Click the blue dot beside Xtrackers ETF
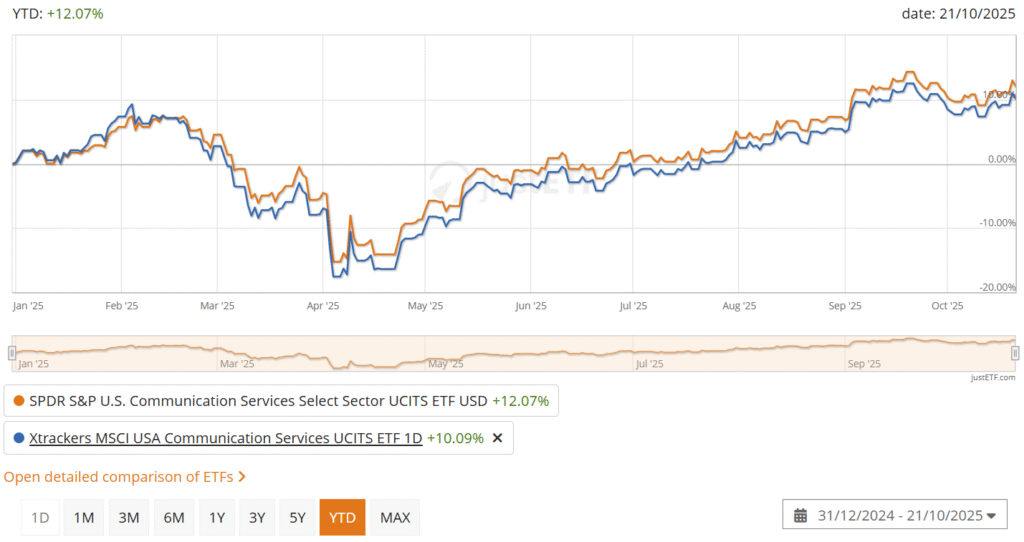This screenshot has height=542, width=1024. (x=19, y=438)
